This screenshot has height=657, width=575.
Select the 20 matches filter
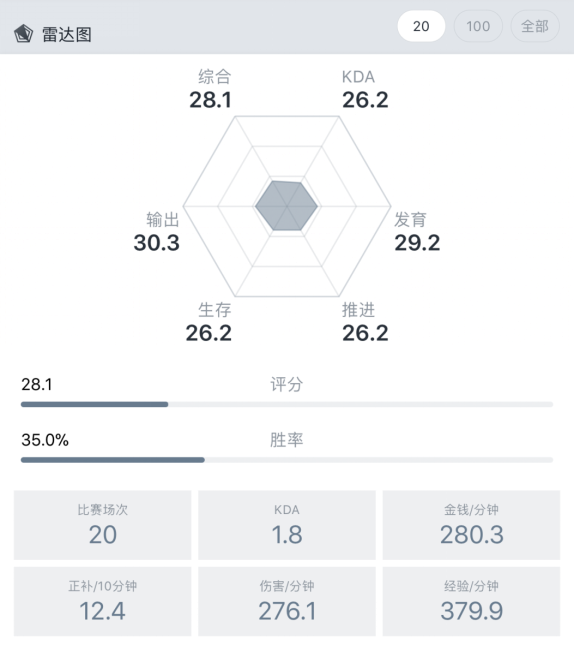(421, 26)
